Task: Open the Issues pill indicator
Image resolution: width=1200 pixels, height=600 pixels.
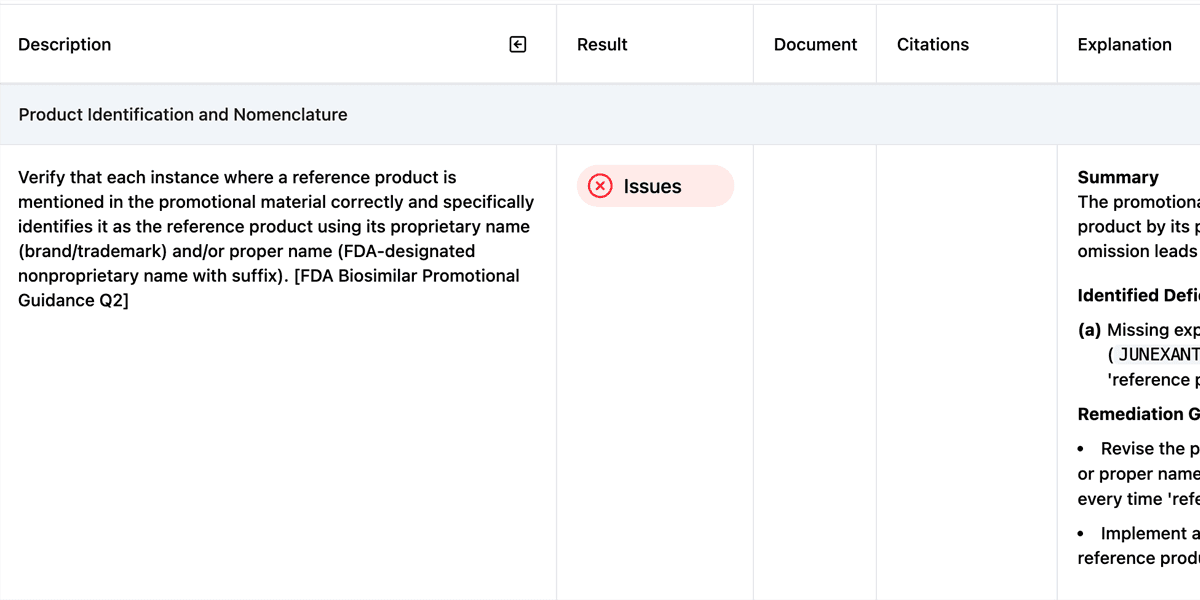Action: (656, 186)
